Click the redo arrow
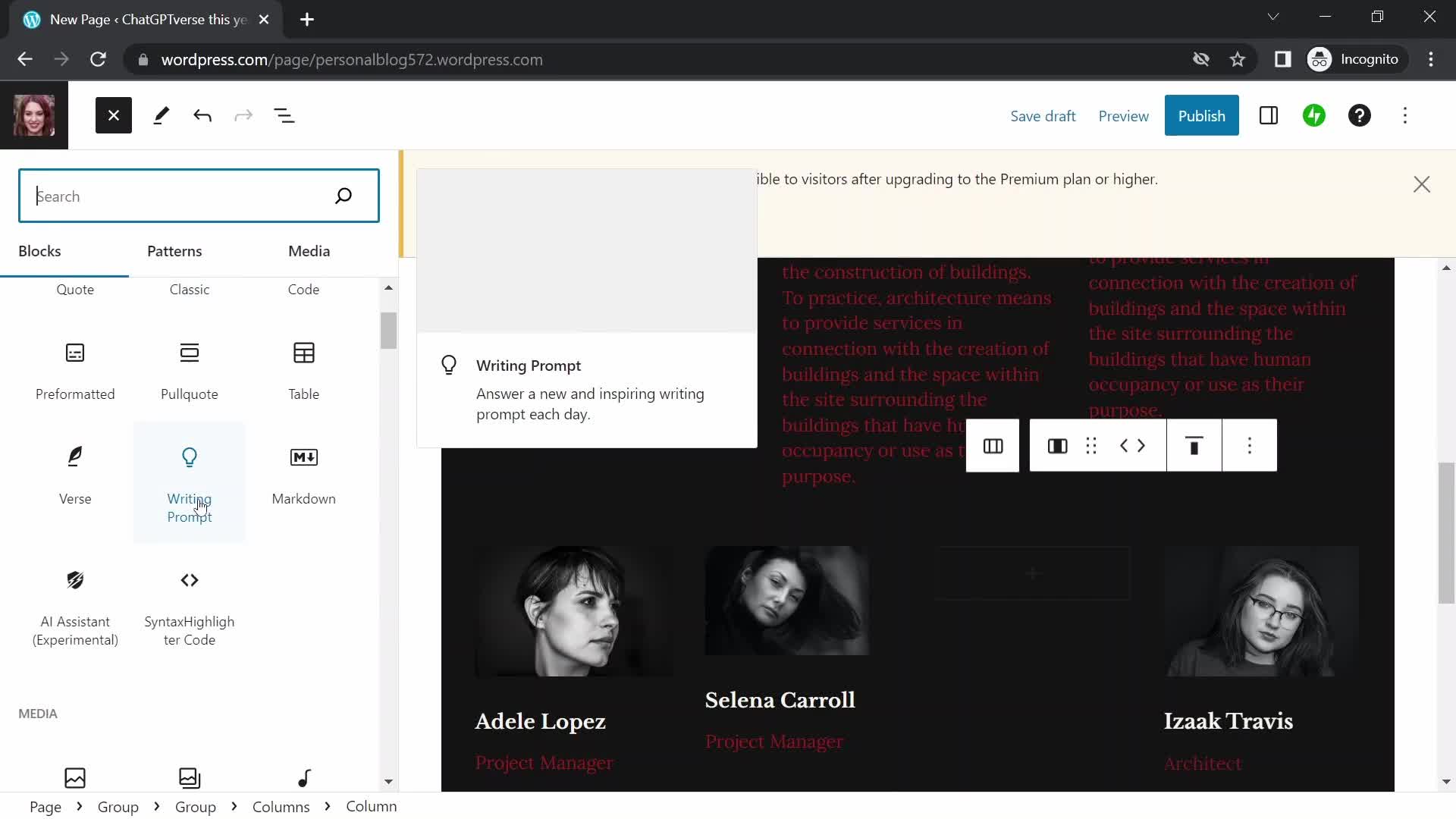Viewport: 1456px width, 819px height. coord(243,115)
